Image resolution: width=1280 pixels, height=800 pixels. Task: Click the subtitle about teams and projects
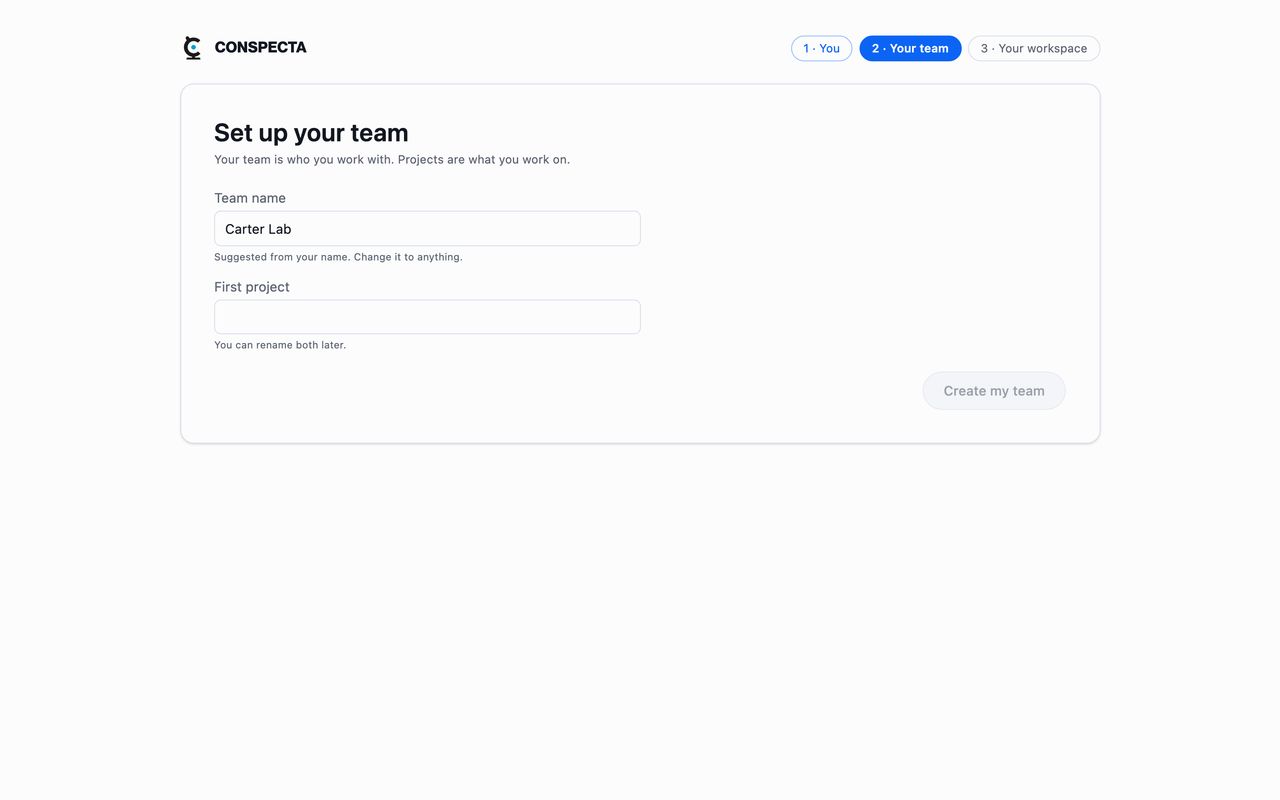(x=392, y=160)
